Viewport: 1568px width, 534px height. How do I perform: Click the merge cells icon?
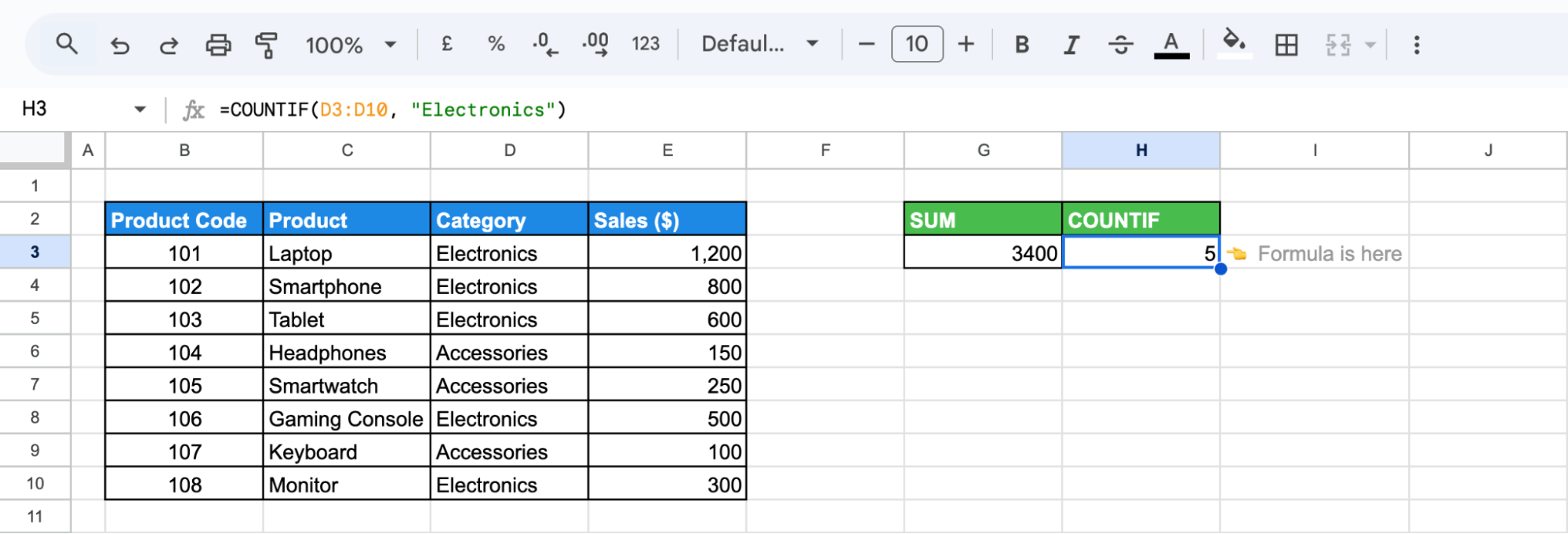click(x=1338, y=45)
